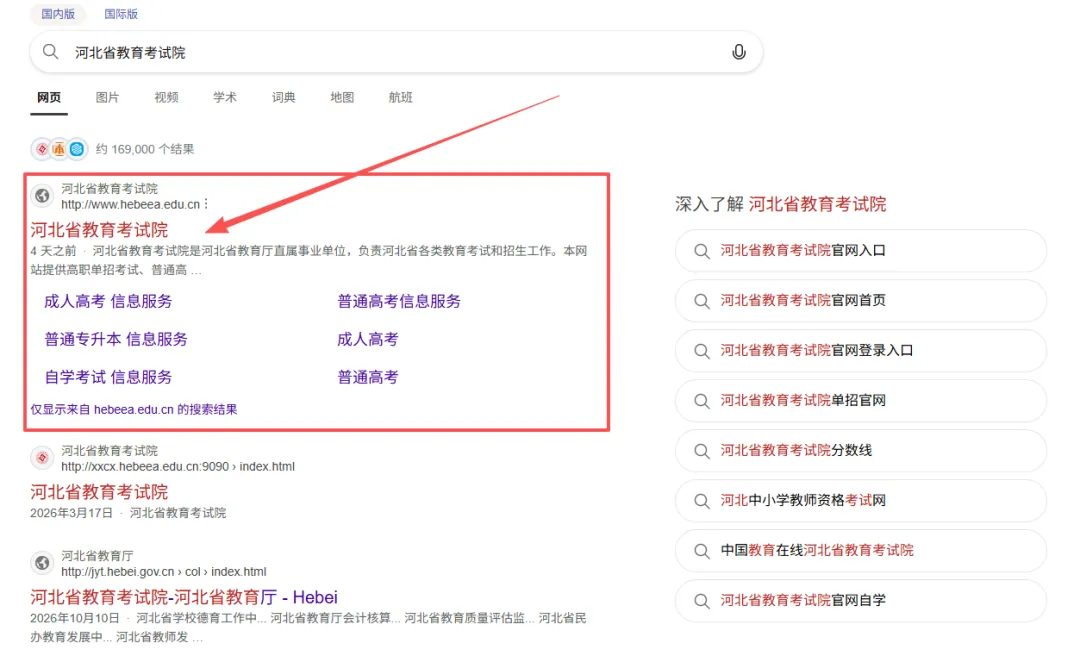Click magnifier icon of 河北中小学教师资格考试网 suggestion

coord(702,501)
